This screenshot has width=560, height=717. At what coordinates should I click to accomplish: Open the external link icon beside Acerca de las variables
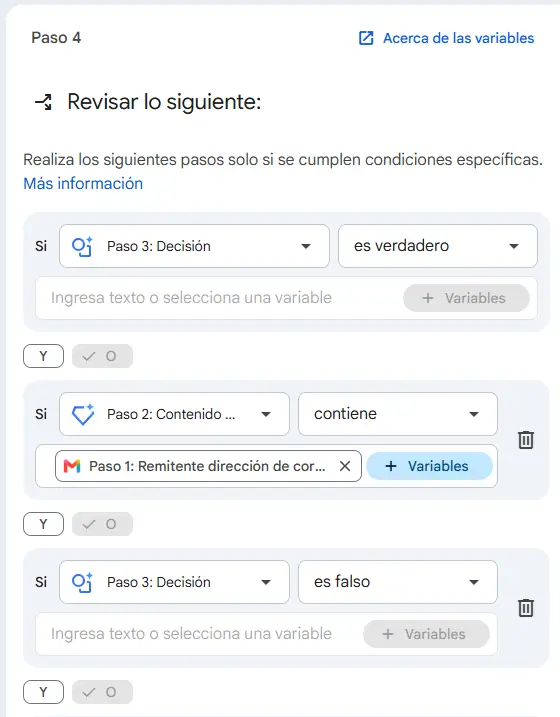(x=366, y=38)
